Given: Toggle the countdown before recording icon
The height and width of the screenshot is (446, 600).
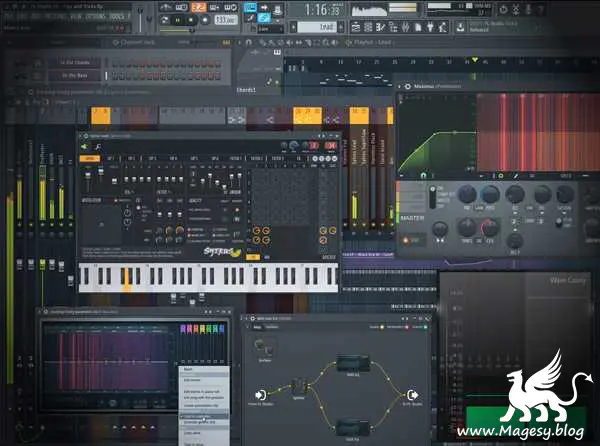Looking at the screenshot, I should click(199, 8).
